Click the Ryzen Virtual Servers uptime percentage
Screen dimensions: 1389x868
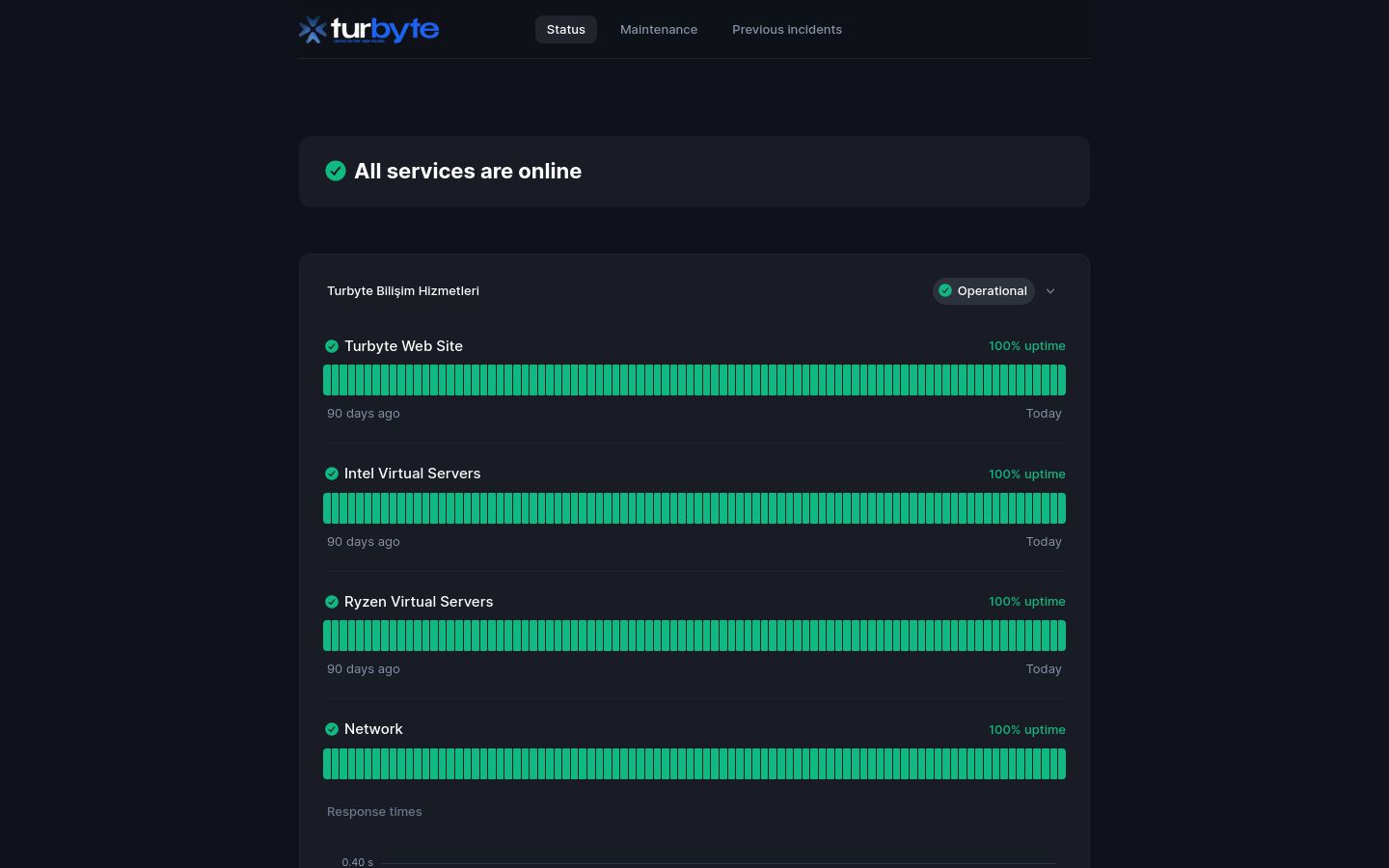tap(1027, 602)
